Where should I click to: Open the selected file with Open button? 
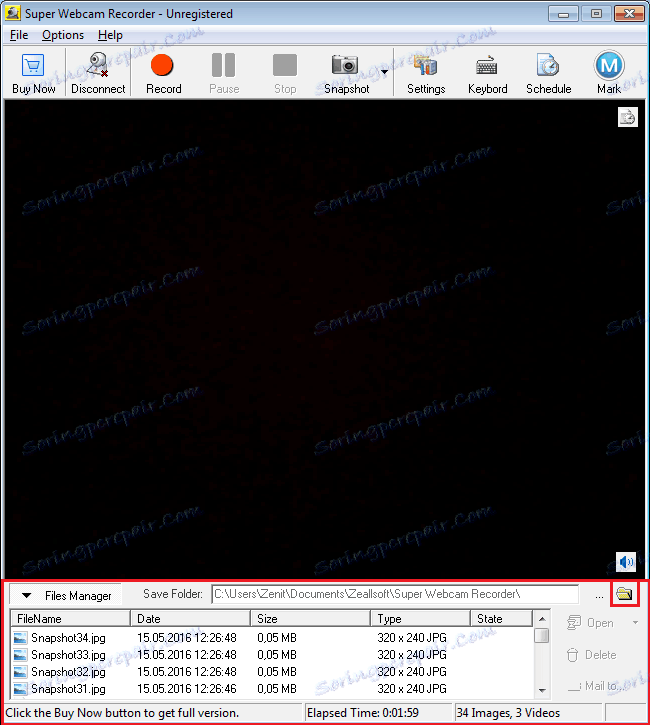coord(591,623)
